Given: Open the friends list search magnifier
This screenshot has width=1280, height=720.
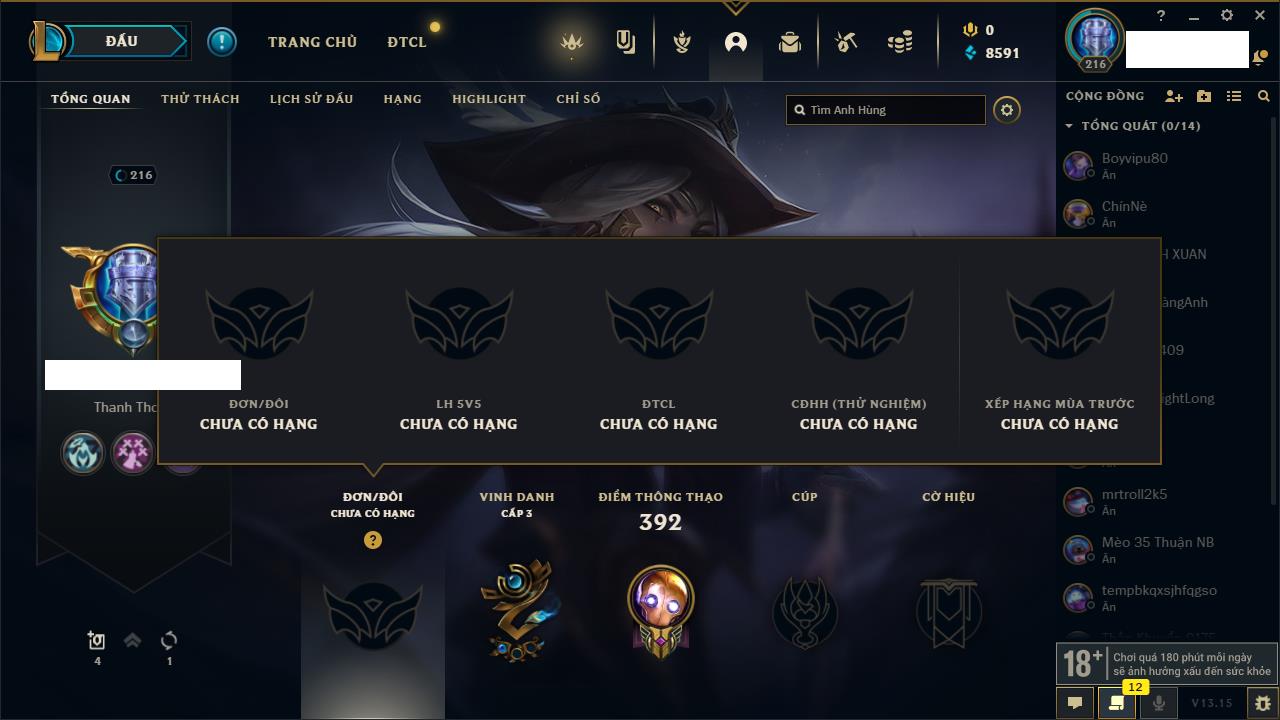Looking at the screenshot, I should tap(1264, 96).
